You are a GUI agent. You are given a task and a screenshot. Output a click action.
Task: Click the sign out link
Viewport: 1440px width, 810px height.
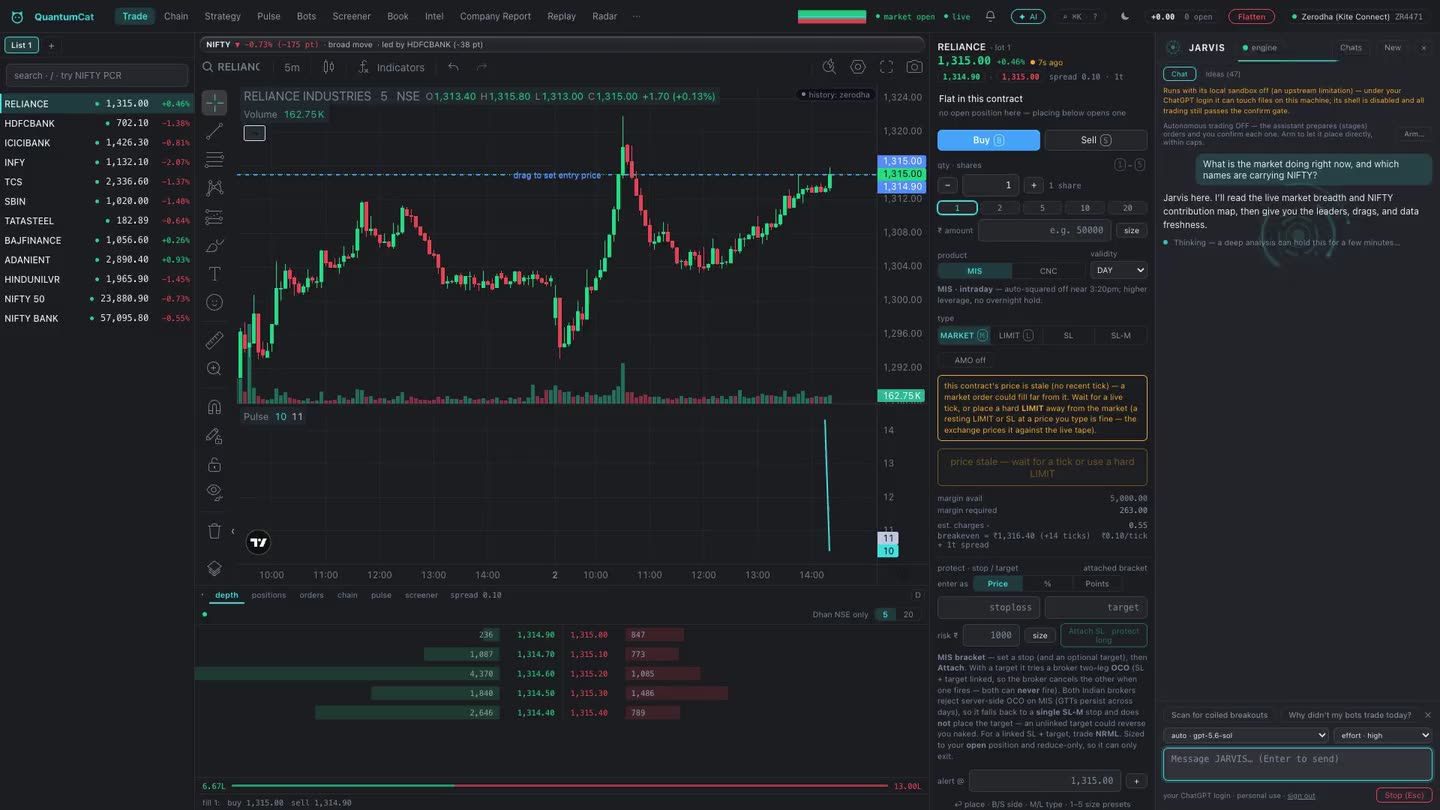click(1301, 796)
